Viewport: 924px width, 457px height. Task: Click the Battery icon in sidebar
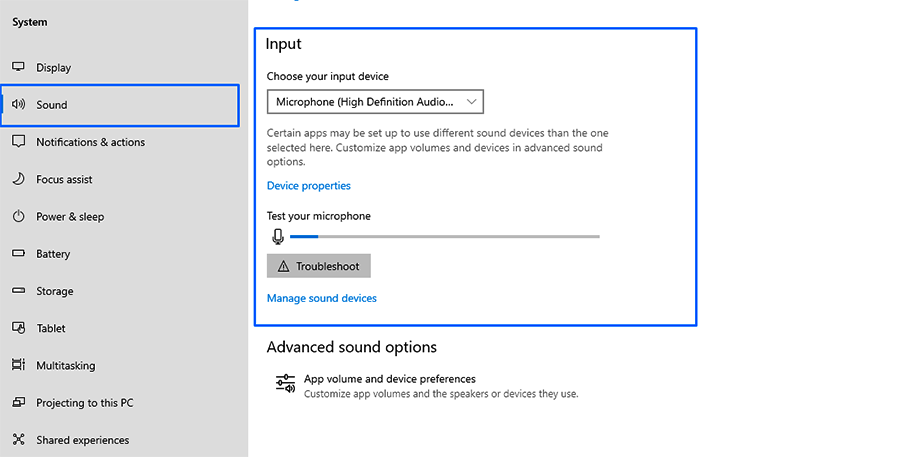coord(19,253)
